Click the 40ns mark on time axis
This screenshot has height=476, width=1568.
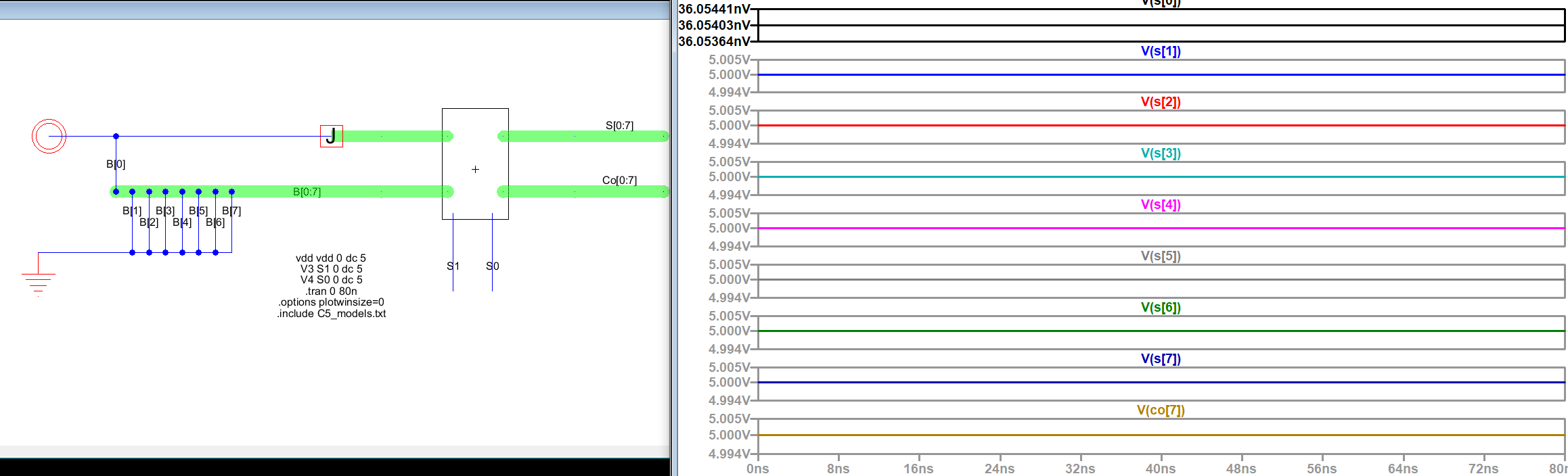(1161, 469)
